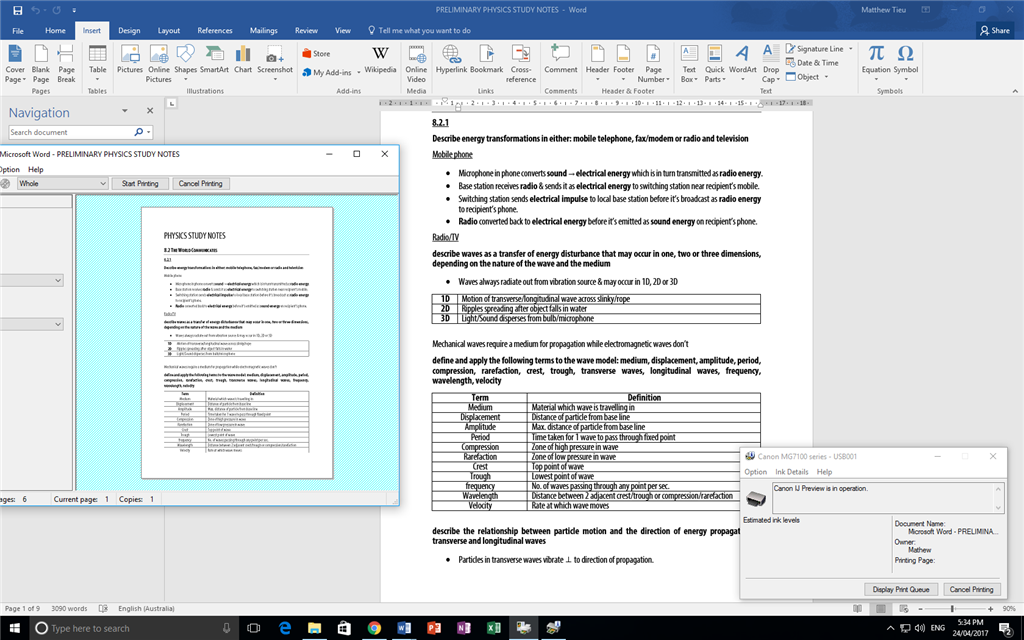The width and height of the screenshot is (1024, 640).
Task: Open the Wikipedia add-in
Action: 380,59
